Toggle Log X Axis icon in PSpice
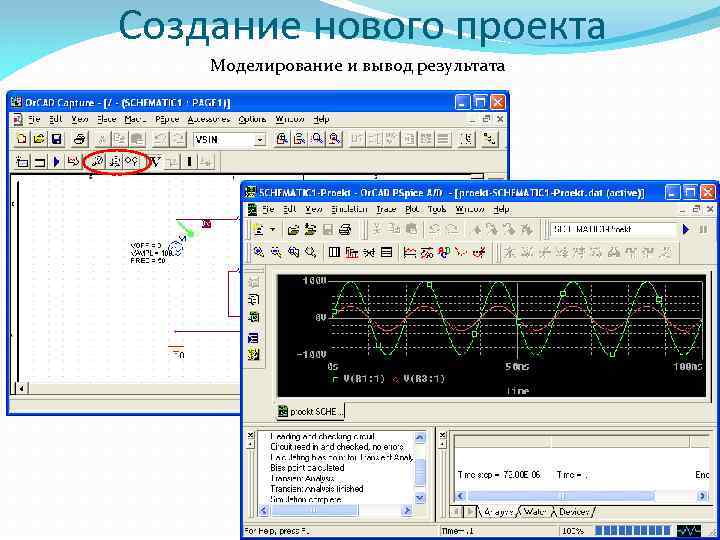 coord(334,252)
